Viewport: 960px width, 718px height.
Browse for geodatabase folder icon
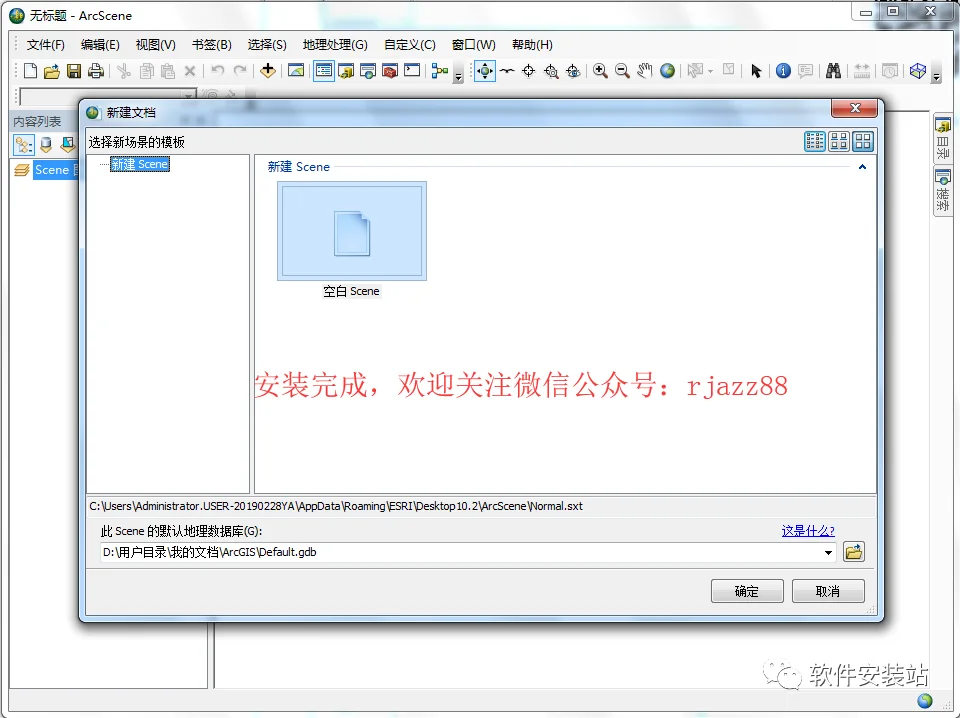(x=853, y=552)
